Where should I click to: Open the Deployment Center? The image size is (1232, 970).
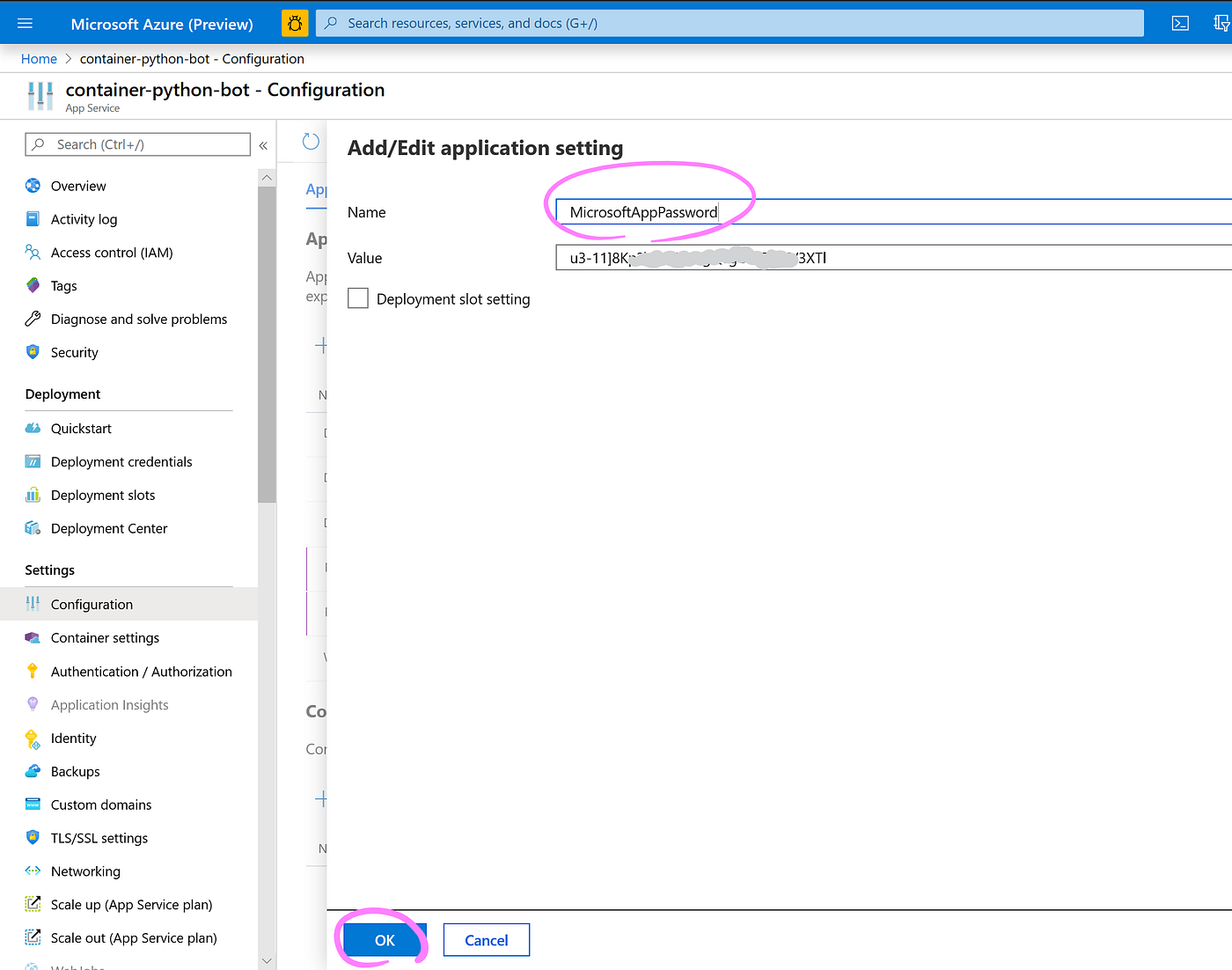coord(109,528)
